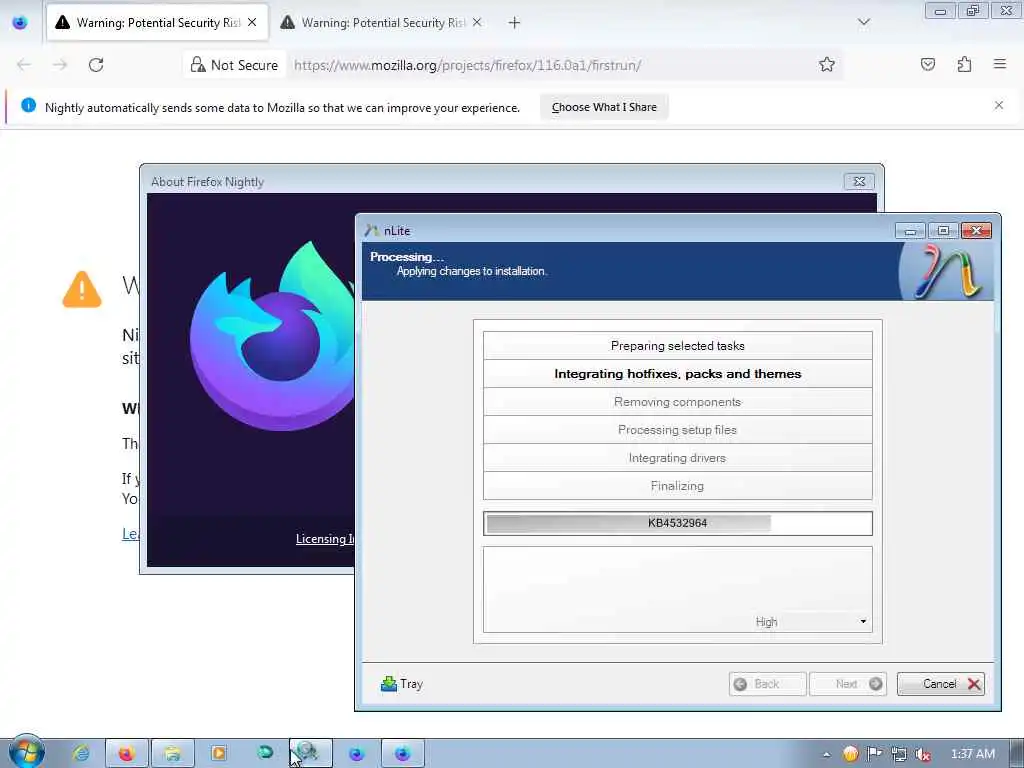The image size is (1024, 768).
Task: Click the orange shield tray icon
Action: [850, 754]
